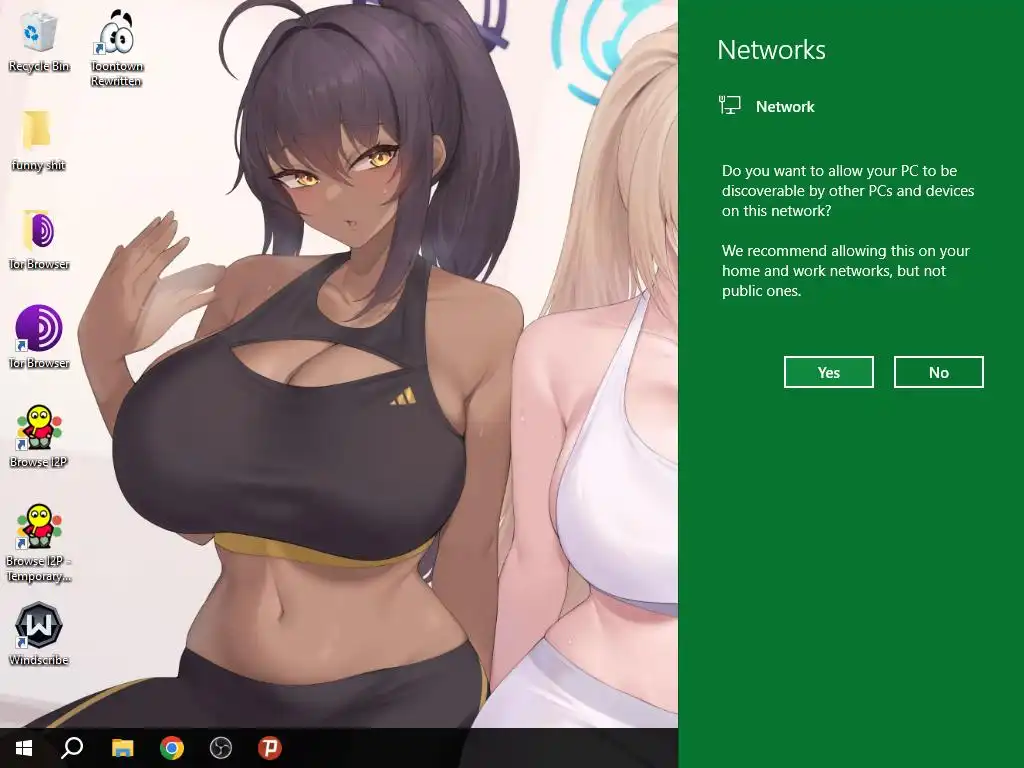Select the 'Network' label in the panel
Viewport: 1024px width, 768px height.
click(785, 106)
